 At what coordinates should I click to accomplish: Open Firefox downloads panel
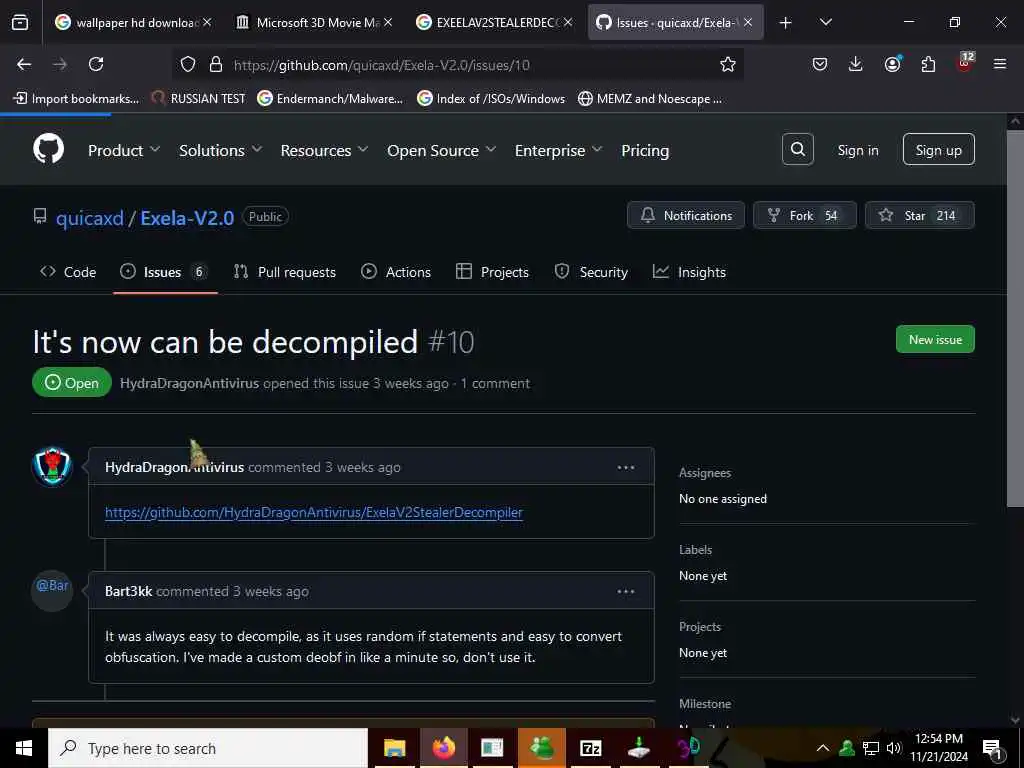[x=856, y=64]
